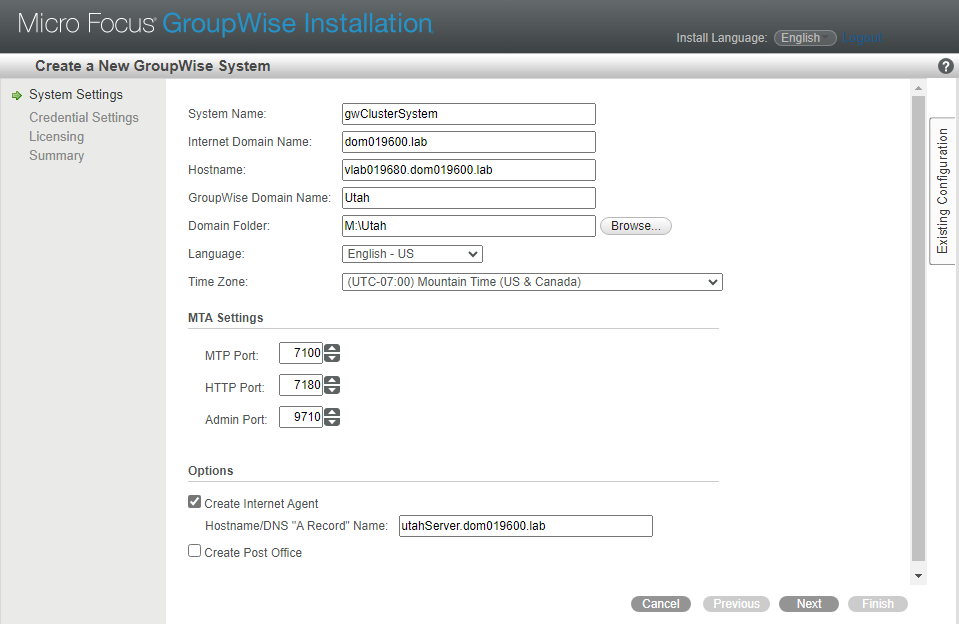Open Install Language English selector
Viewport: 959px width, 624px height.
[805, 38]
